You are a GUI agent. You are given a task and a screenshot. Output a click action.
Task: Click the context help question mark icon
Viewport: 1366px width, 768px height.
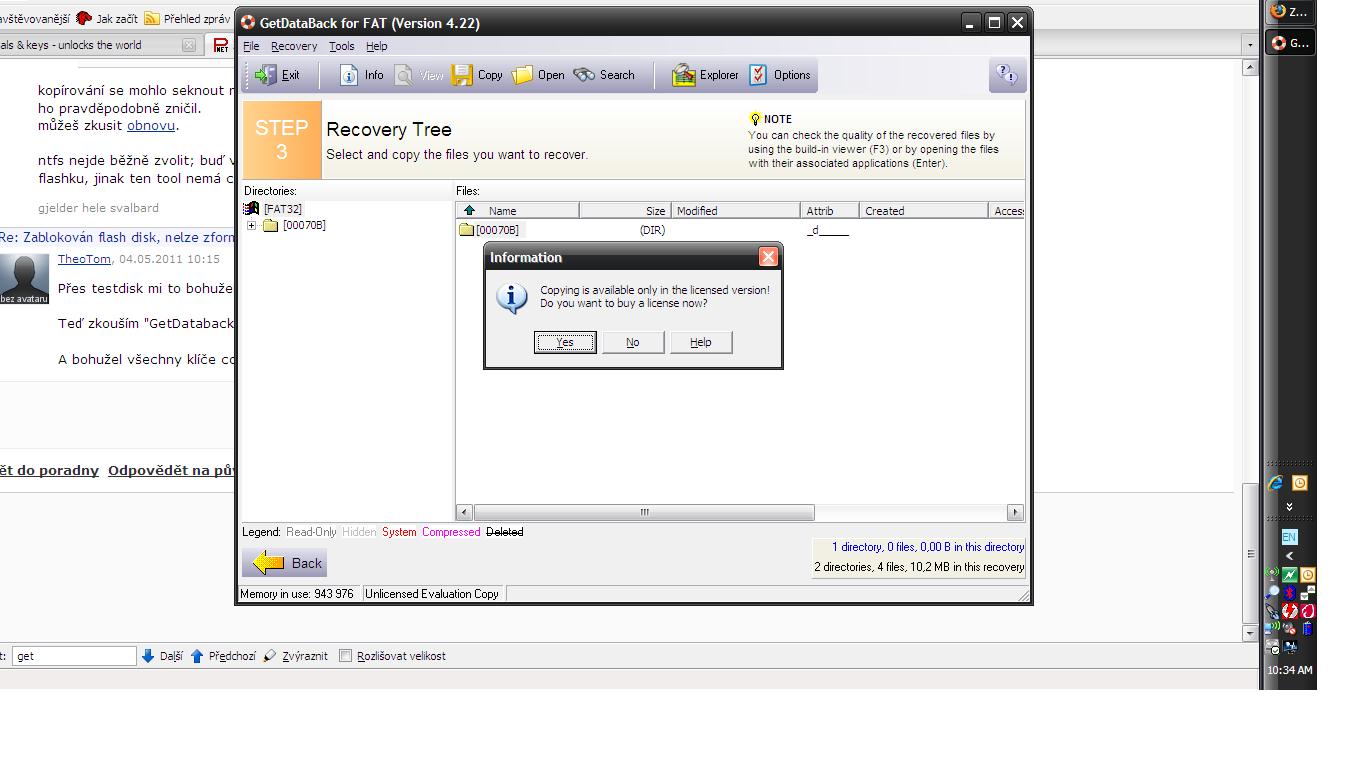[1007, 75]
